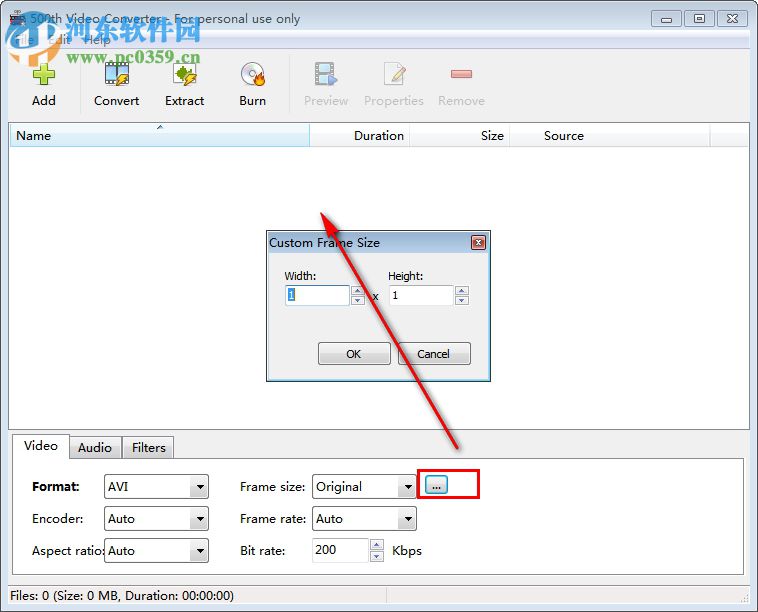Decrease bit rate with down arrow
The width and height of the screenshot is (758, 612).
[377, 556]
